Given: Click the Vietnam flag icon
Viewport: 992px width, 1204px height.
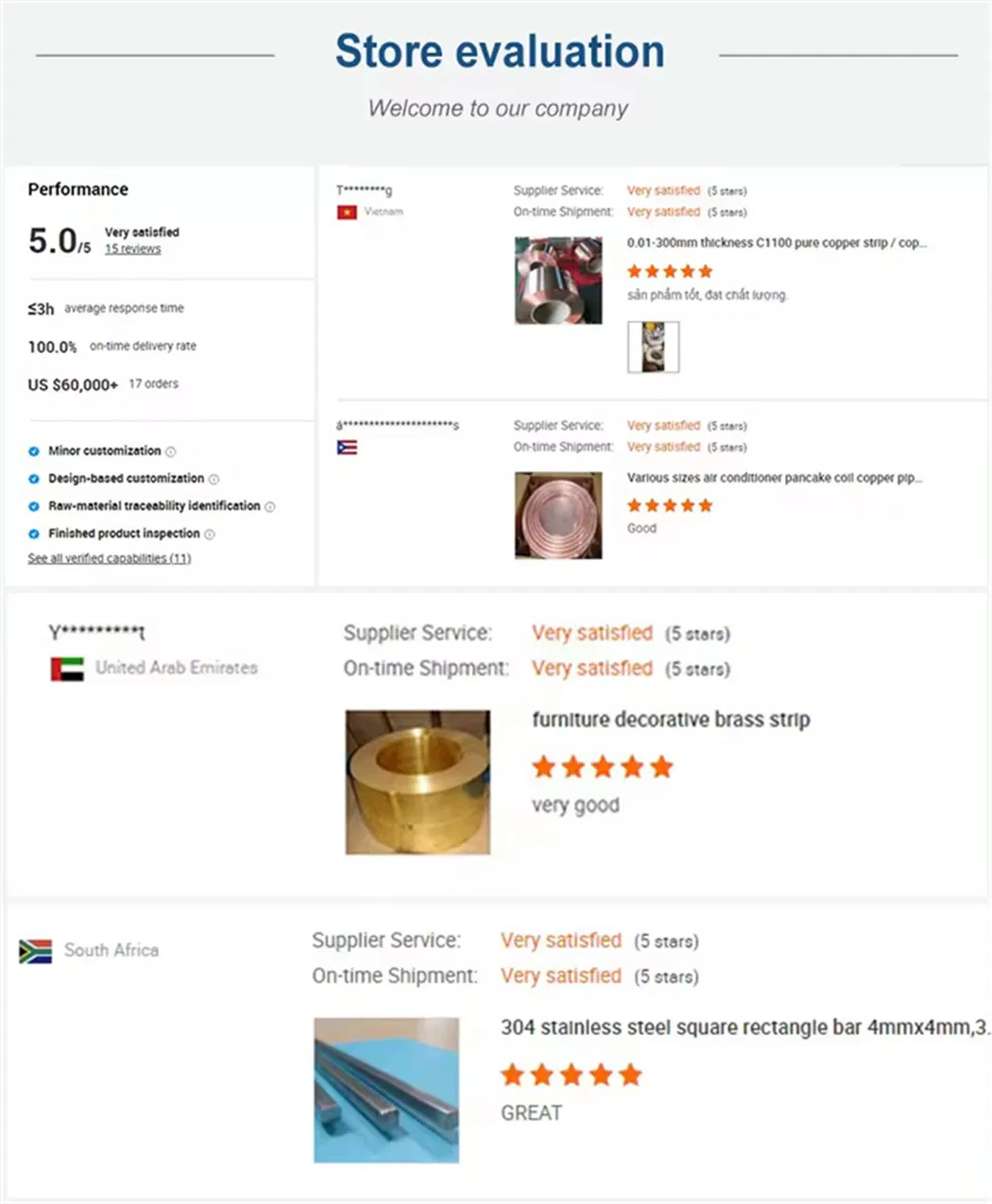Looking at the screenshot, I should pos(347,212).
